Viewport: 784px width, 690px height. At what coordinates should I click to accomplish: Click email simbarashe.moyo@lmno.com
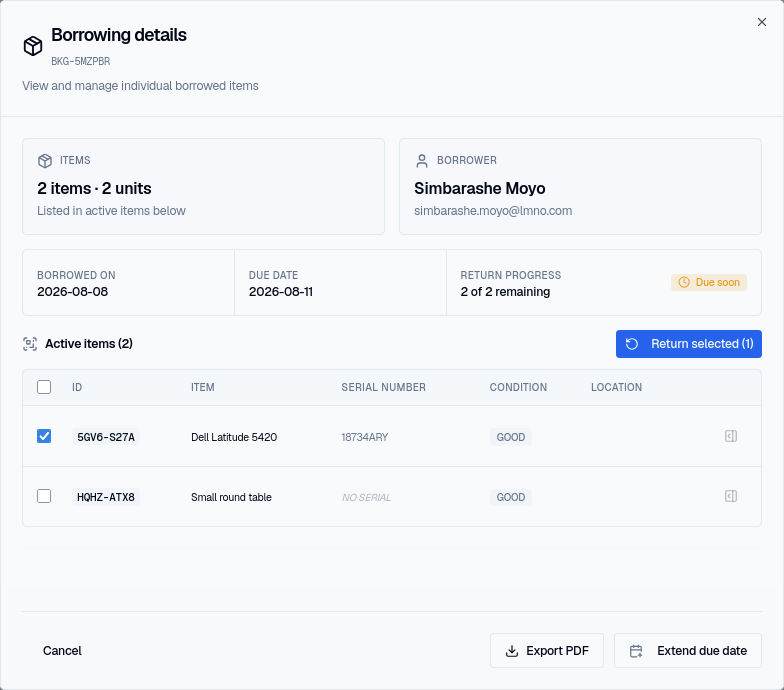[x=492, y=210]
